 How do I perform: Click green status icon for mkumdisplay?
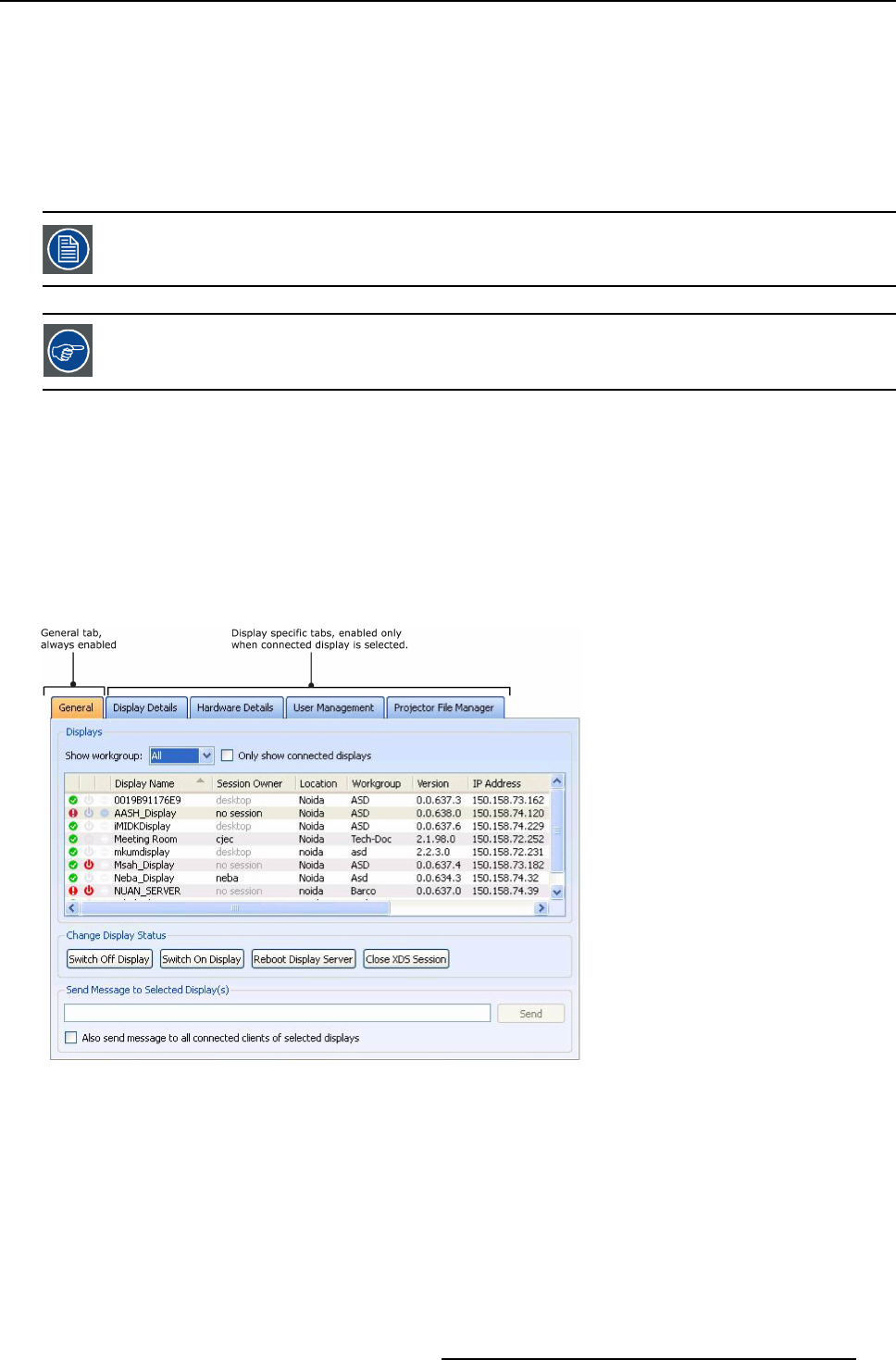(x=73, y=852)
